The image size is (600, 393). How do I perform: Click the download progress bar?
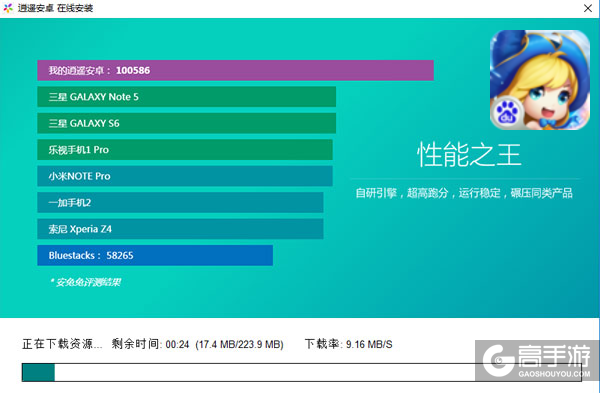click(x=302, y=372)
